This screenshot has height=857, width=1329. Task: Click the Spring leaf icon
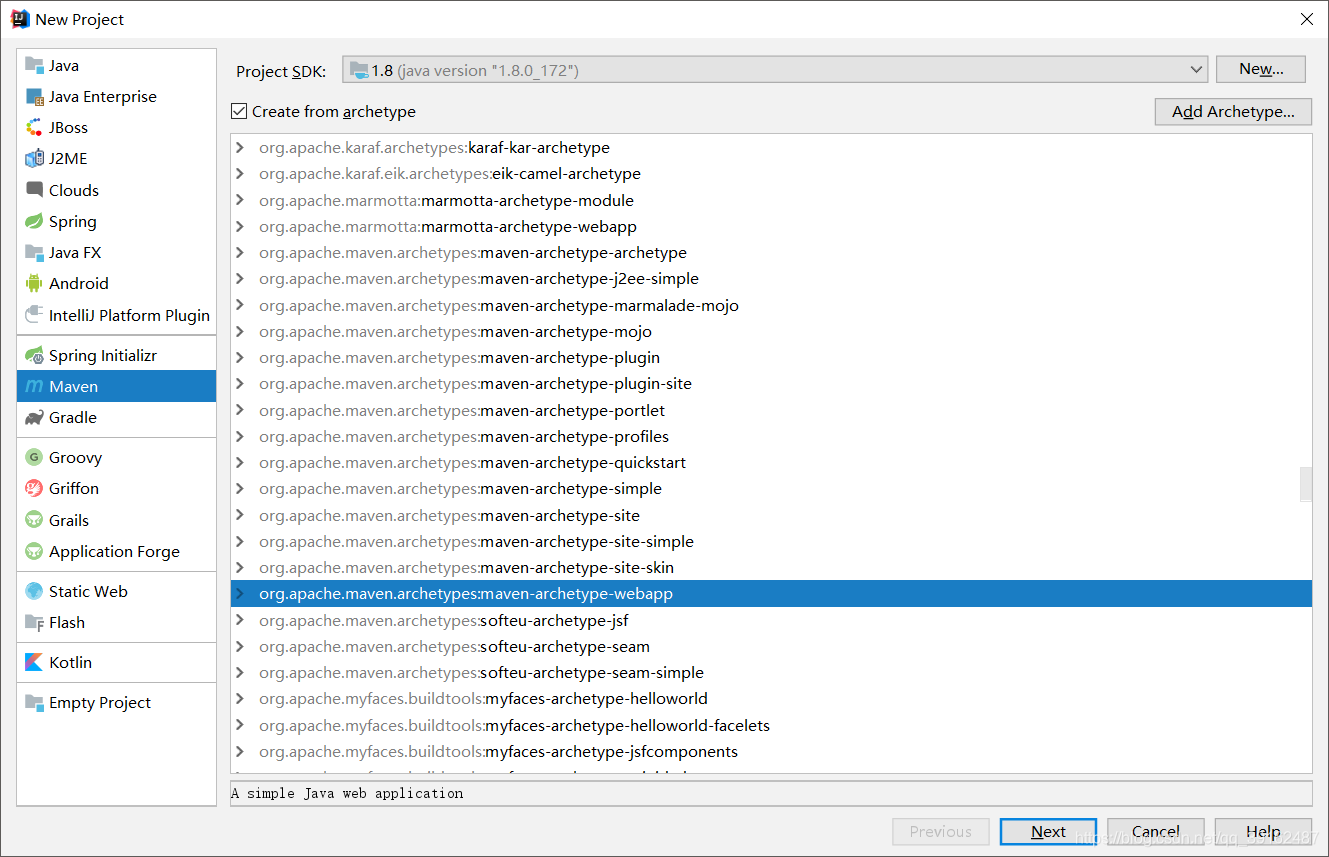[x=34, y=221]
